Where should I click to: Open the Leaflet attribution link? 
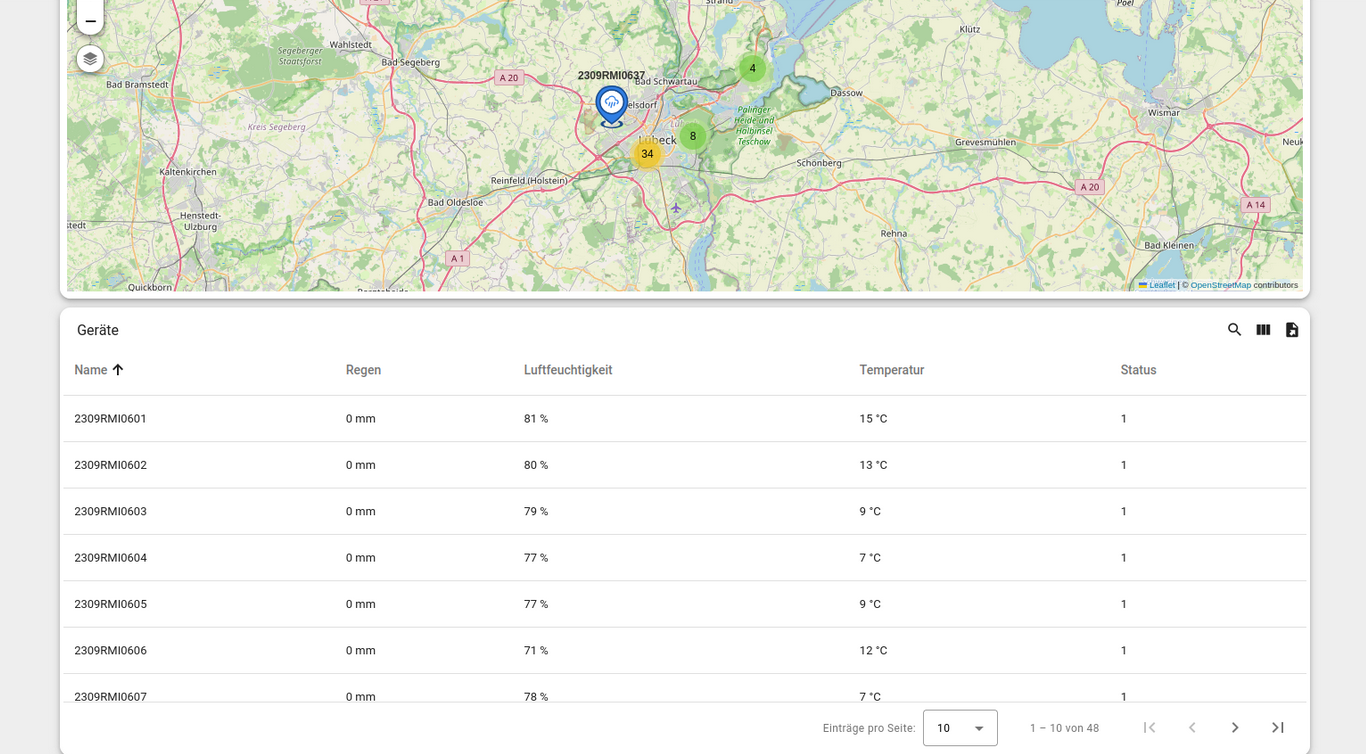coord(1157,285)
